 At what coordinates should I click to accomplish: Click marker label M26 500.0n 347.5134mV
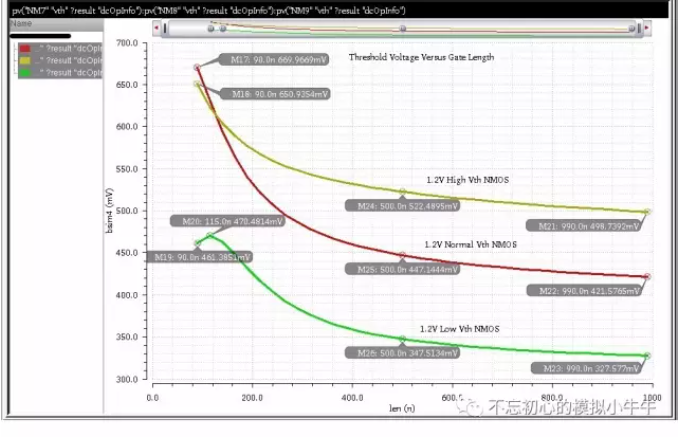click(x=403, y=353)
